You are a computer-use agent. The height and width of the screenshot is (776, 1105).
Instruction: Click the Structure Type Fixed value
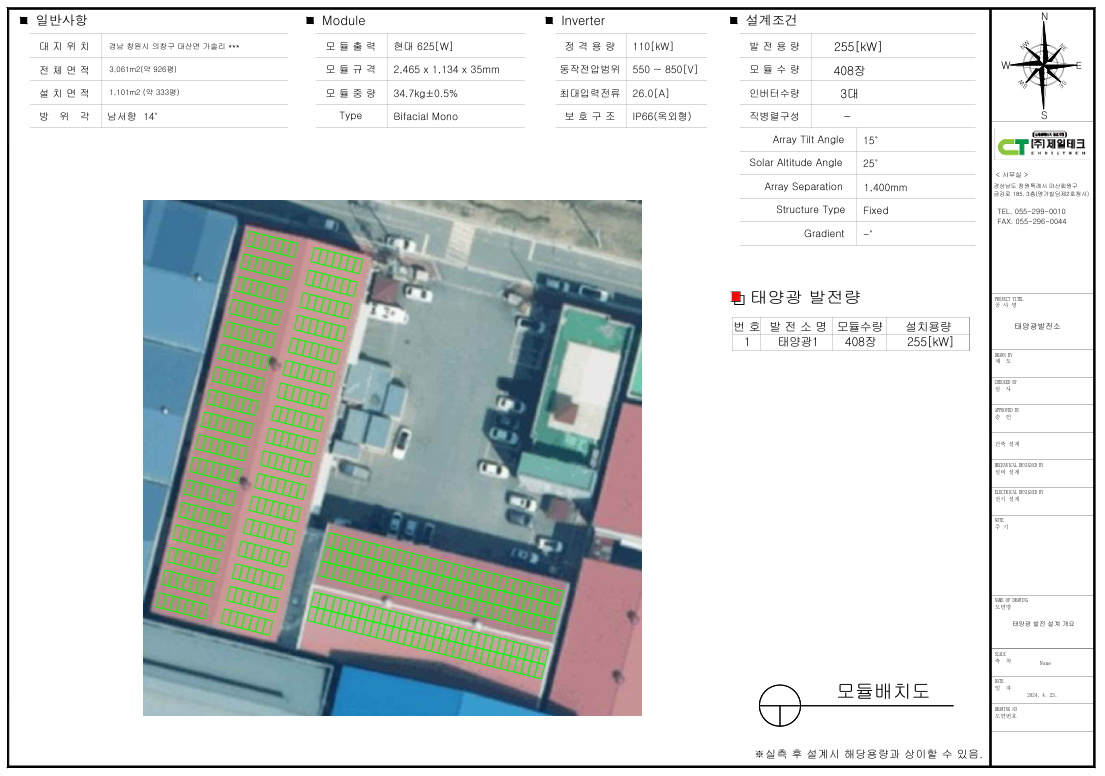(x=875, y=210)
